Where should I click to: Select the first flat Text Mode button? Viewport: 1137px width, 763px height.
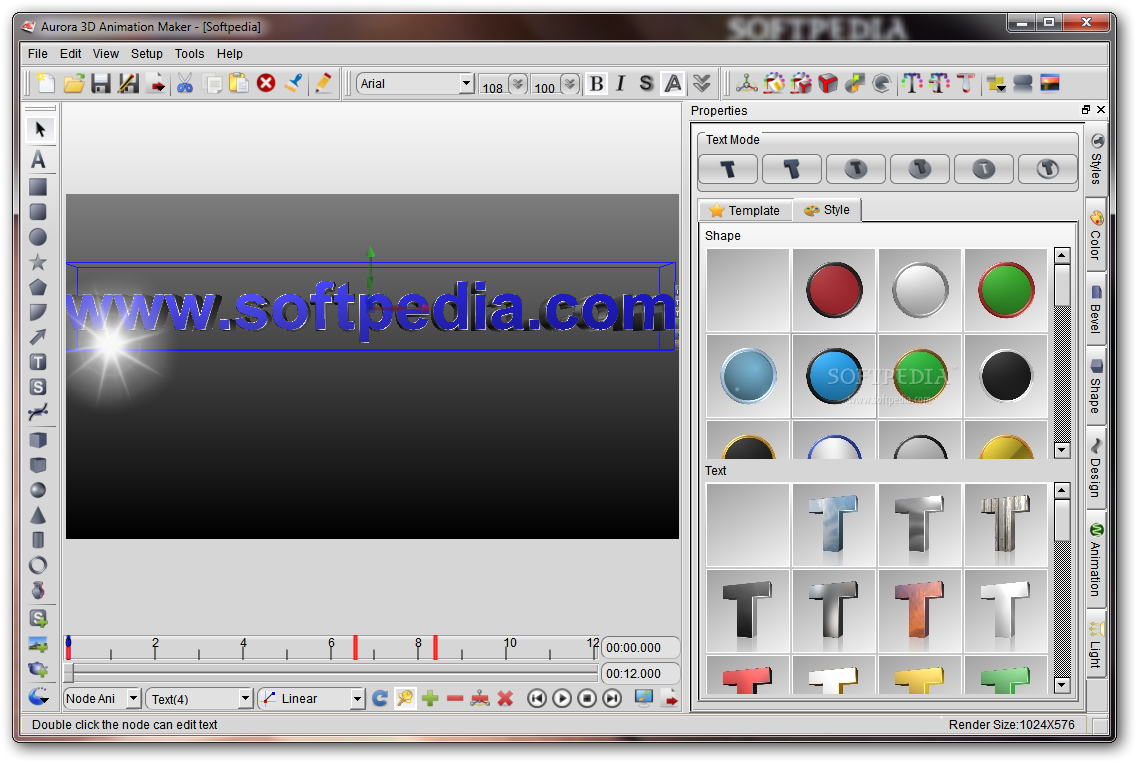728,169
